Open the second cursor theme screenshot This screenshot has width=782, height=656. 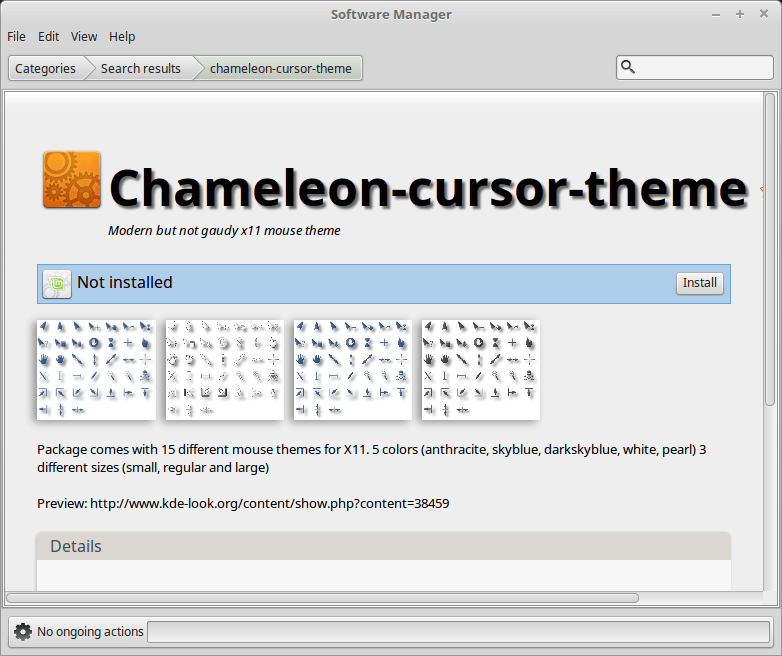224,369
